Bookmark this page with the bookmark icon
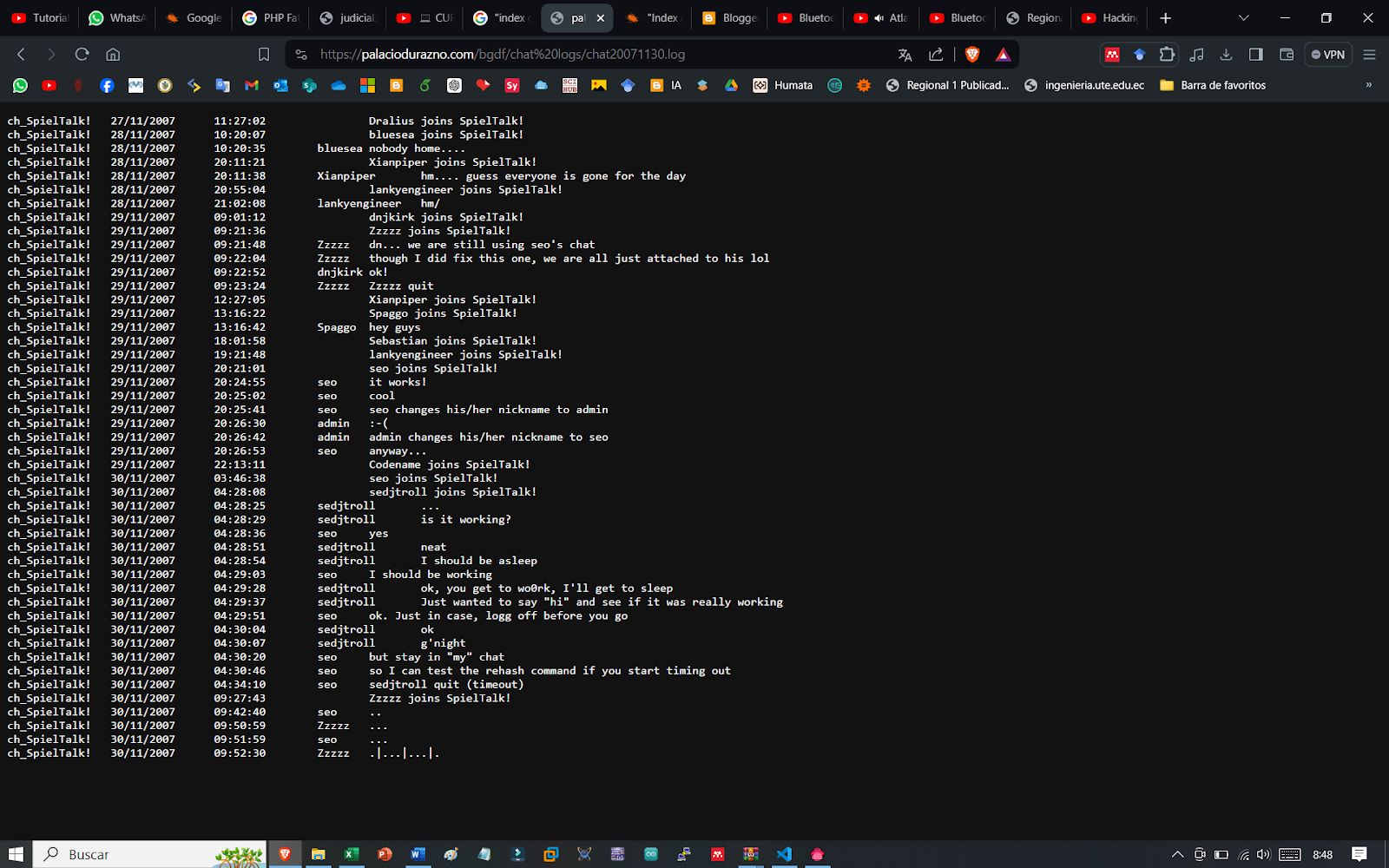The image size is (1389, 868). pyautogui.click(x=264, y=55)
